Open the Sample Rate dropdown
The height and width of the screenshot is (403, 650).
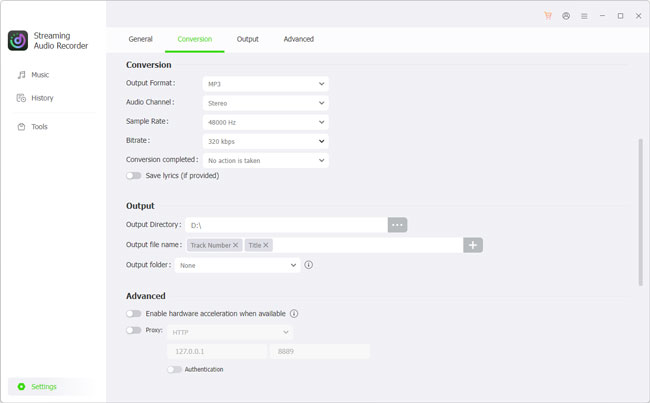266,122
